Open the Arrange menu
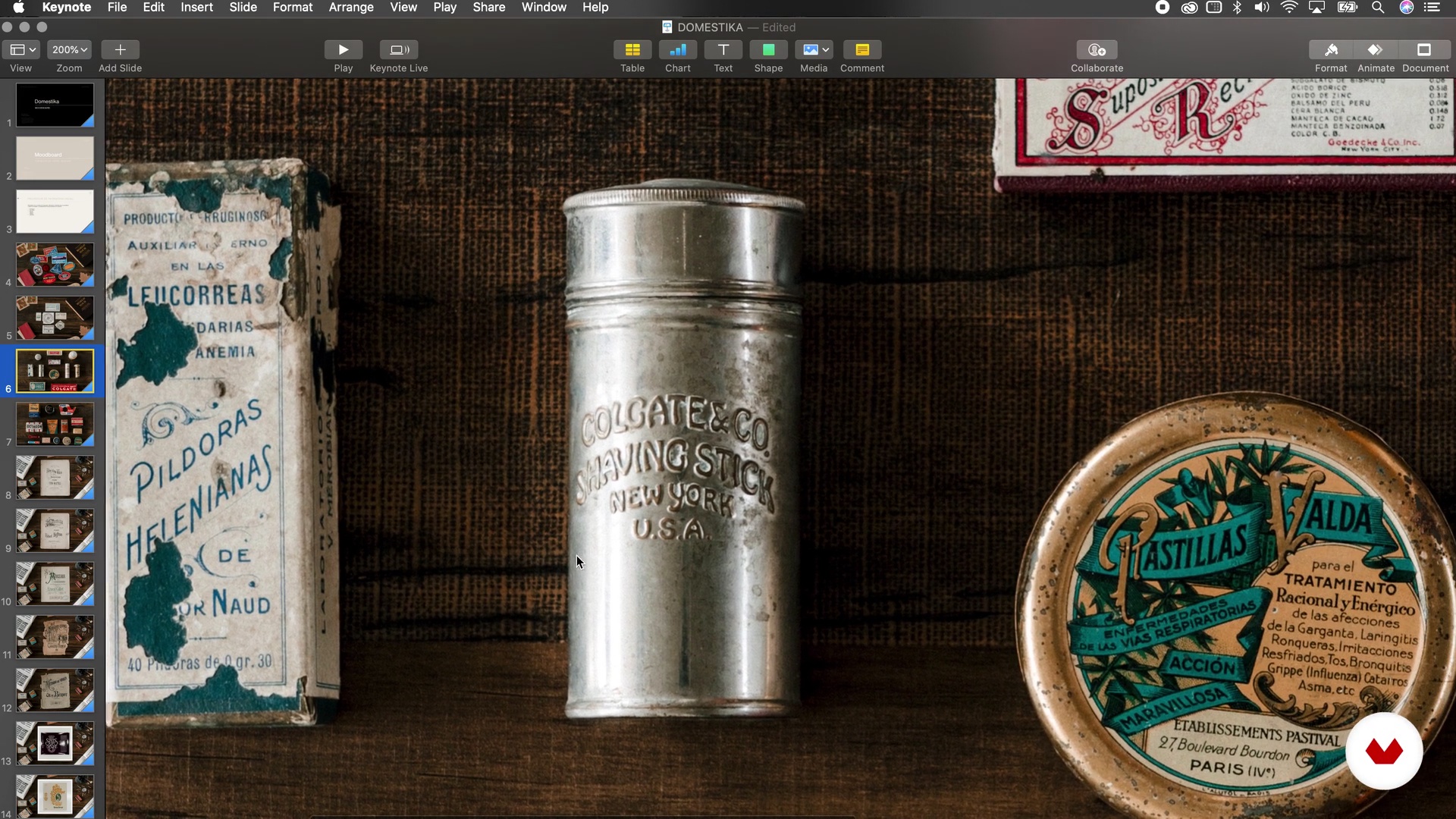Viewport: 1456px width, 819px height. pyautogui.click(x=351, y=8)
